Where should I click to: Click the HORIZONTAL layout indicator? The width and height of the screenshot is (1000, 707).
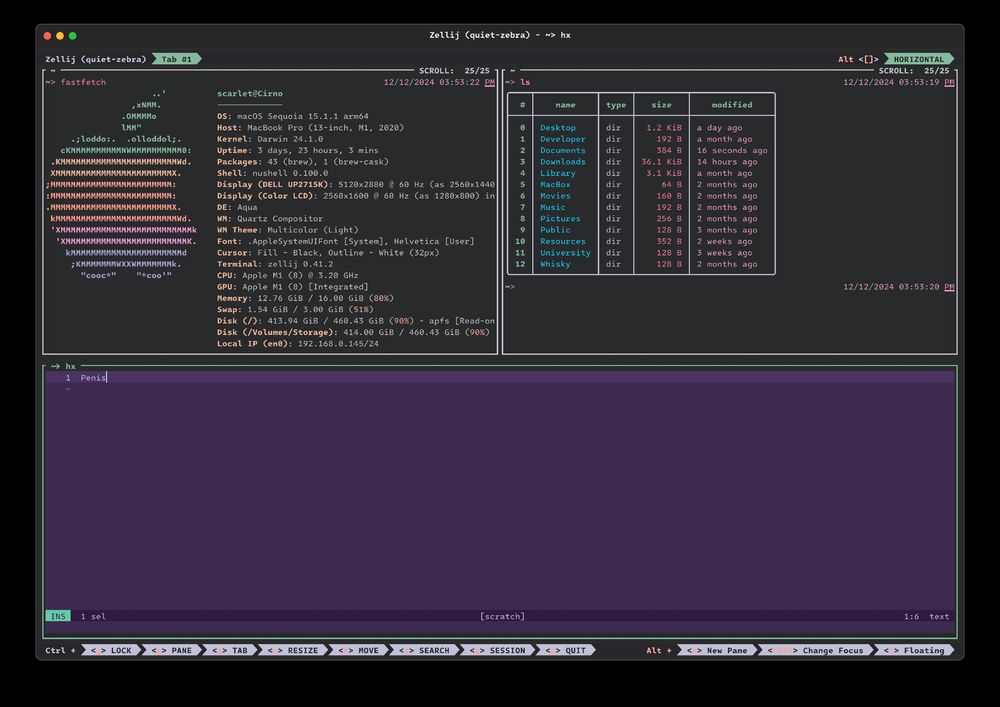[918, 59]
